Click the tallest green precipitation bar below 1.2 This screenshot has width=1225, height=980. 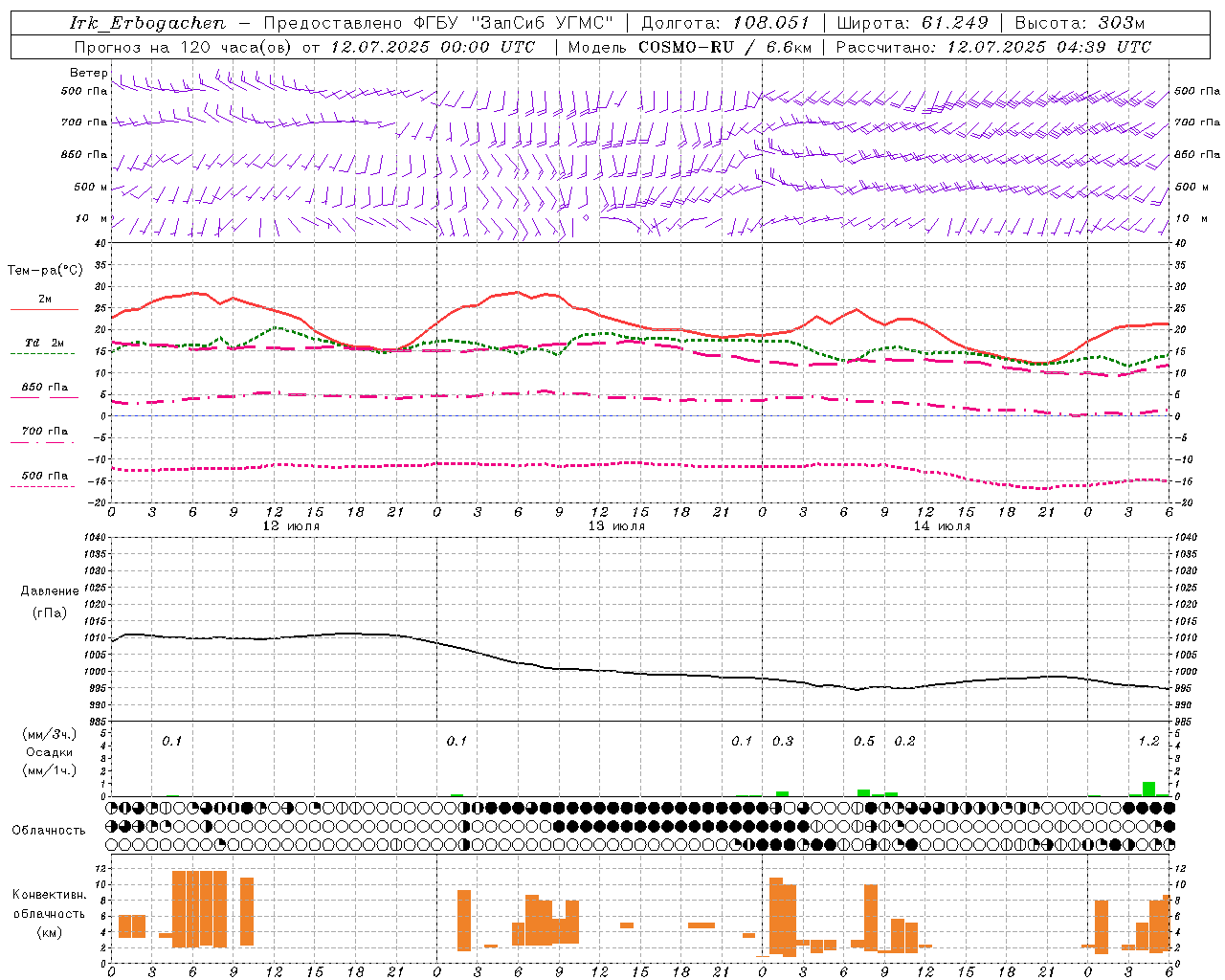(1148, 789)
